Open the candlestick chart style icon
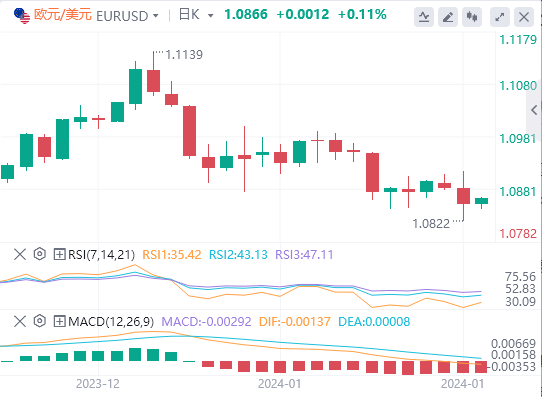Image resolution: width=542 pixels, height=397 pixels. [472, 17]
